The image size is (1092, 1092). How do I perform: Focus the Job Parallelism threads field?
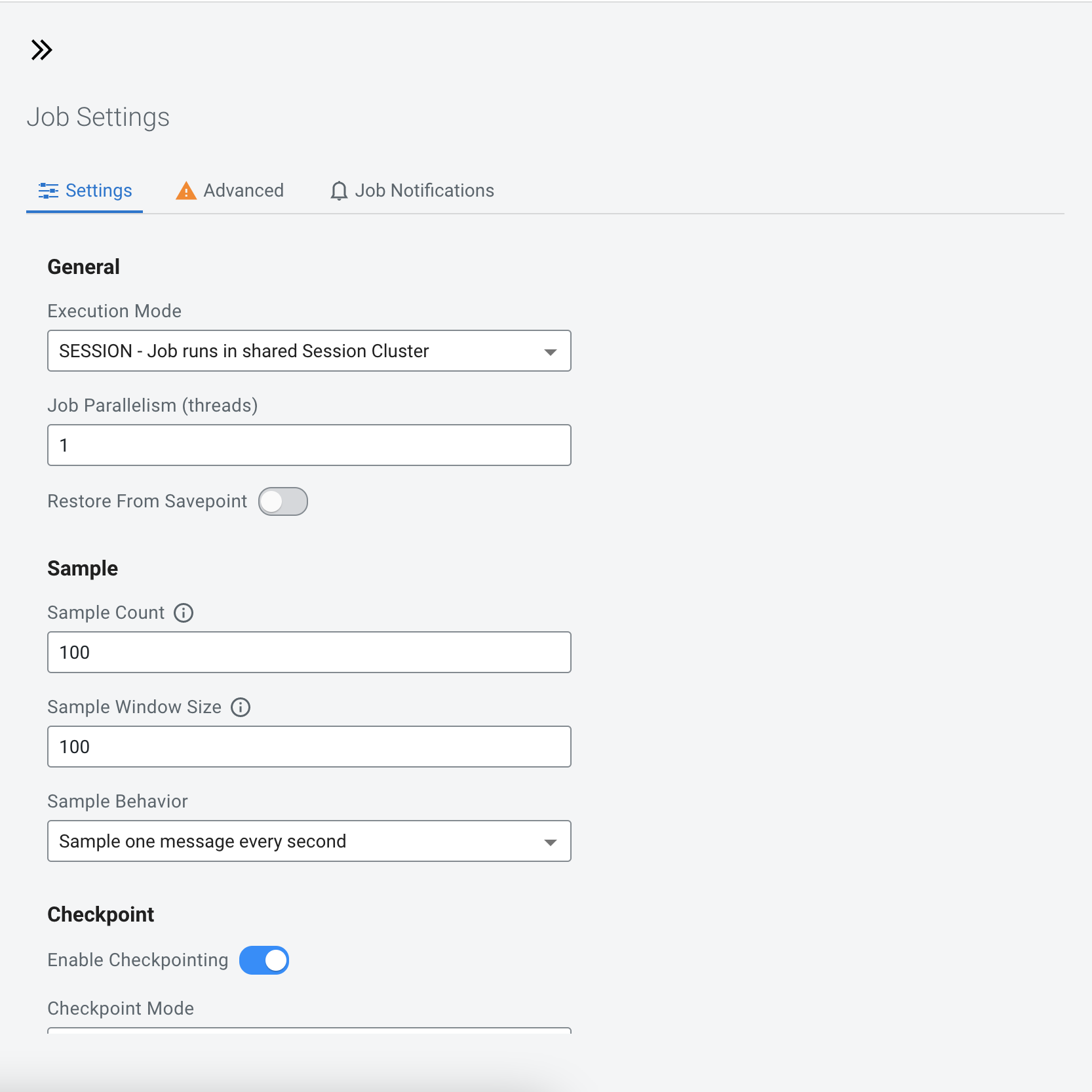pos(309,445)
